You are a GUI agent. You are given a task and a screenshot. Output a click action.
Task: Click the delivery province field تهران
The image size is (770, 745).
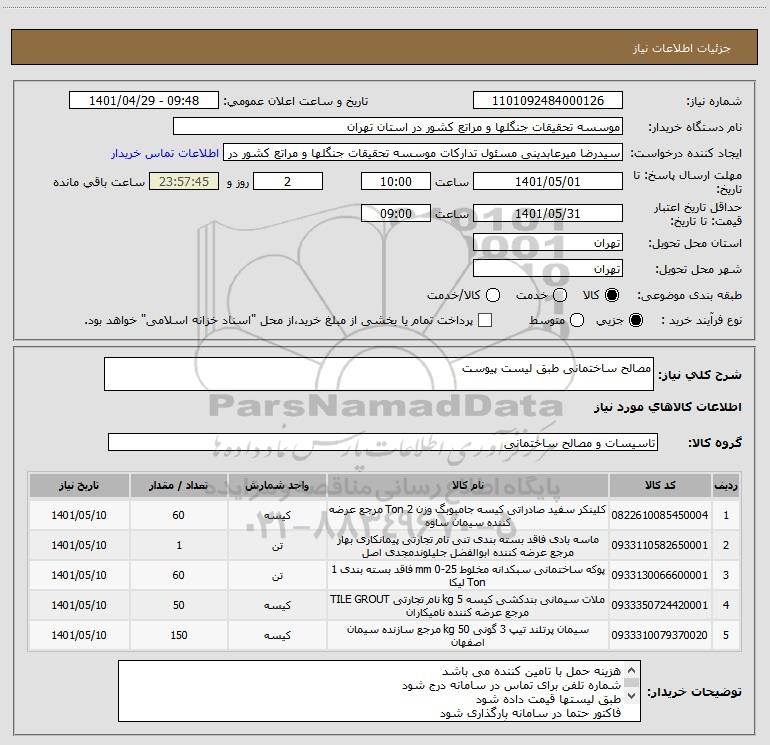548,243
